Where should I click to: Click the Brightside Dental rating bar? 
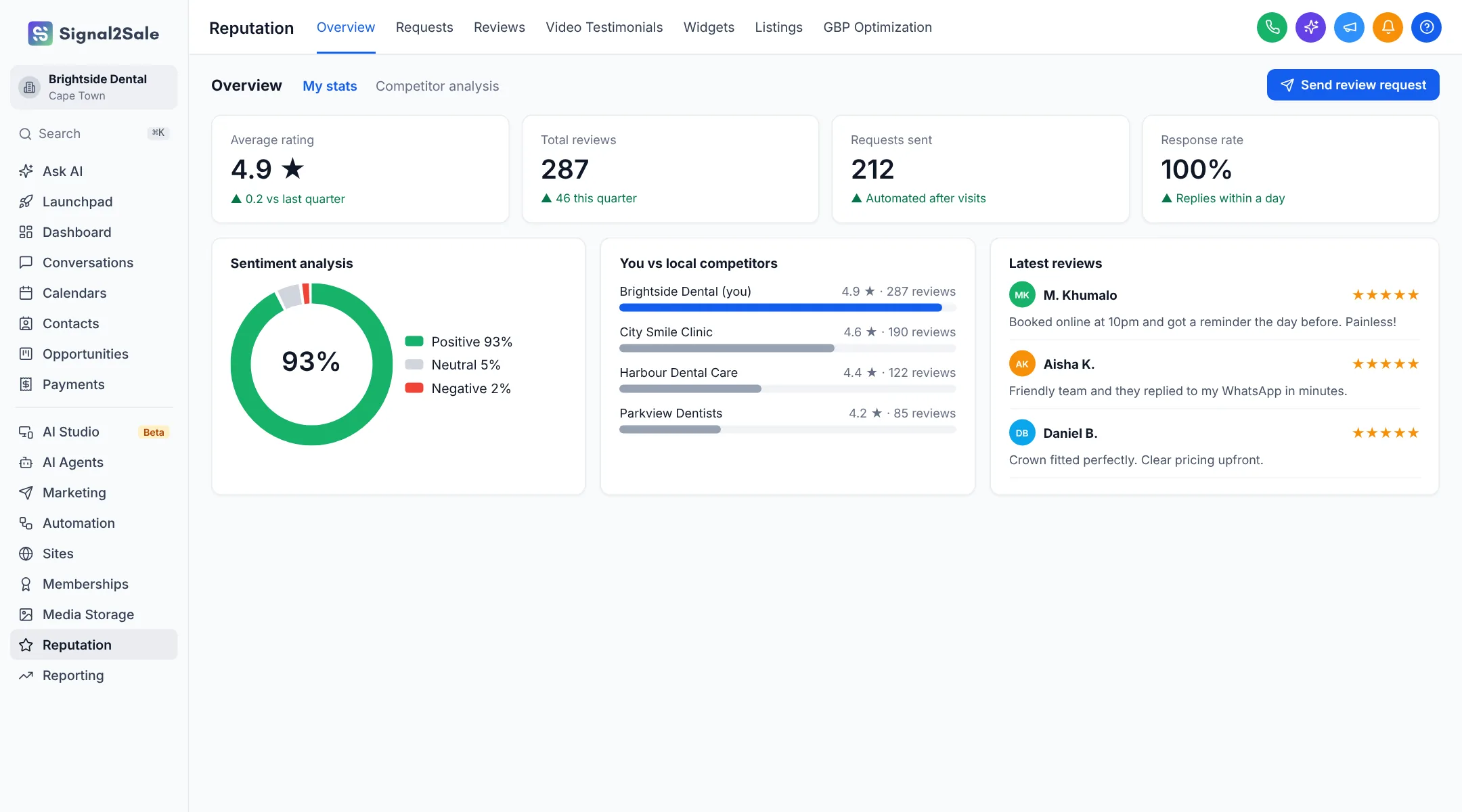click(x=787, y=308)
